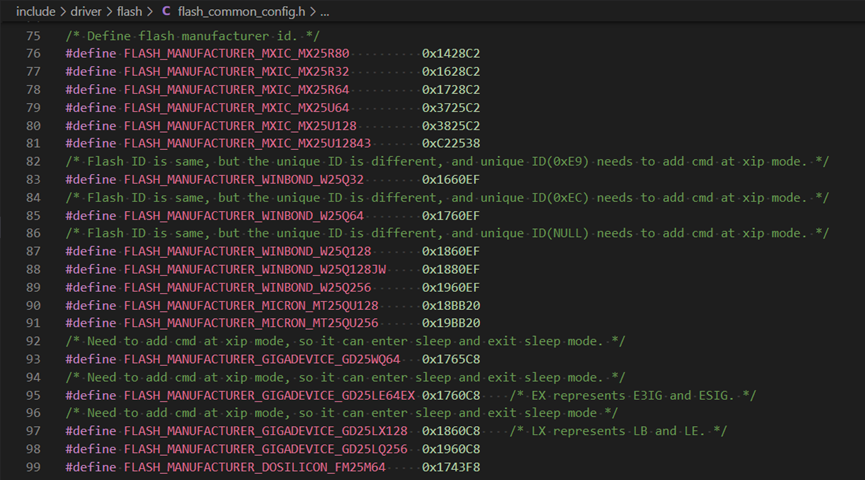Image resolution: width=865 pixels, height=480 pixels.
Task: Select flash_common_config.h in the breadcrumb
Action: (x=240, y=12)
